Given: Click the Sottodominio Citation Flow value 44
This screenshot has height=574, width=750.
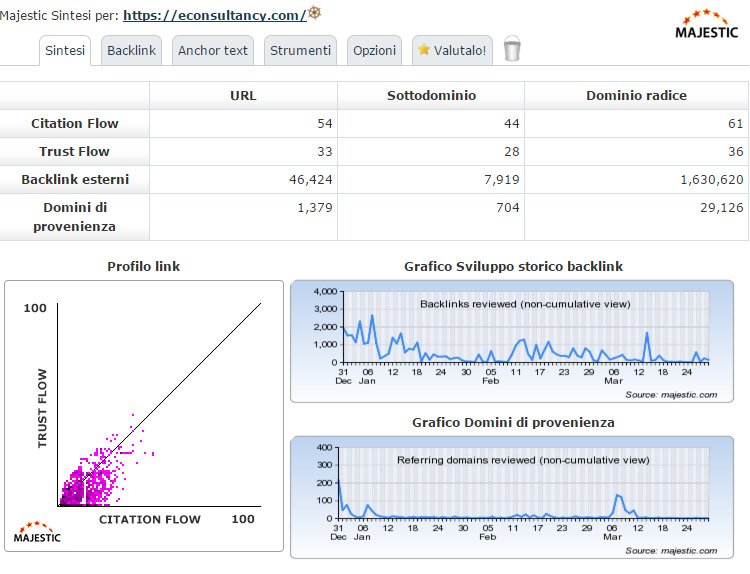Looking at the screenshot, I should pos(511,124).
